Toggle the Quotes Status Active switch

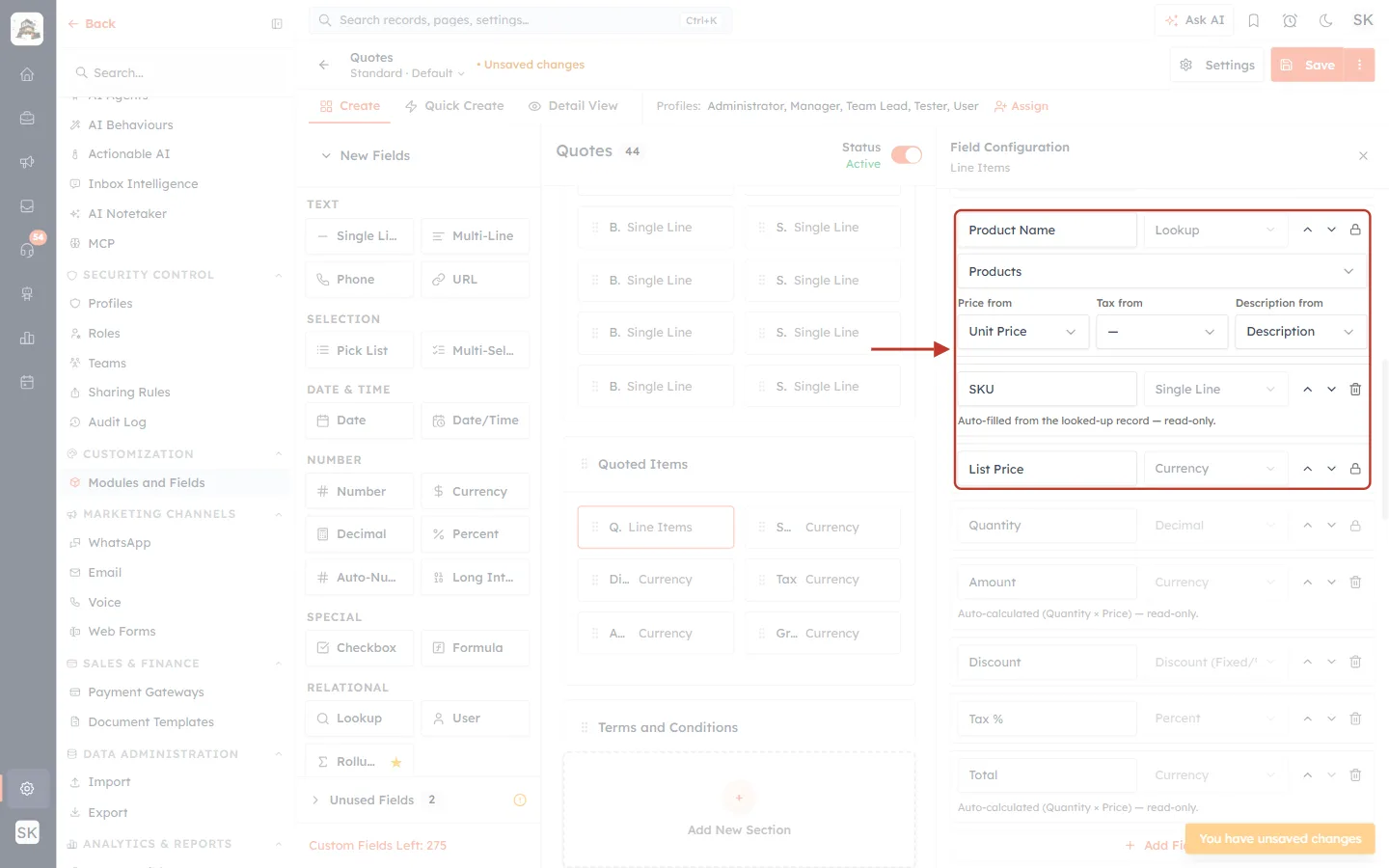pos(907,155)
